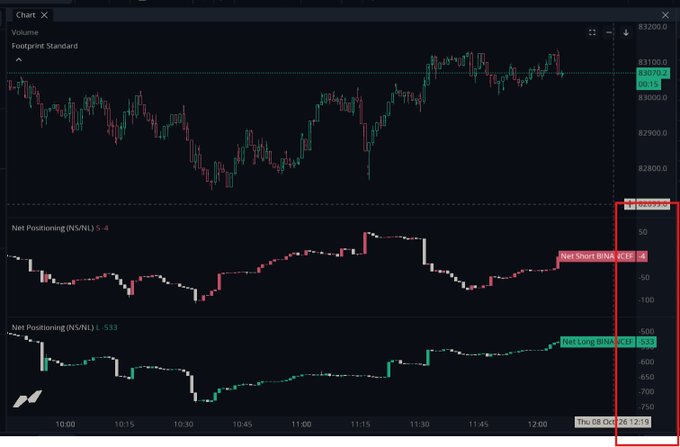Click the Net Short value tag -4
Viewport: 680px width, 447px height.
(642, 256)
